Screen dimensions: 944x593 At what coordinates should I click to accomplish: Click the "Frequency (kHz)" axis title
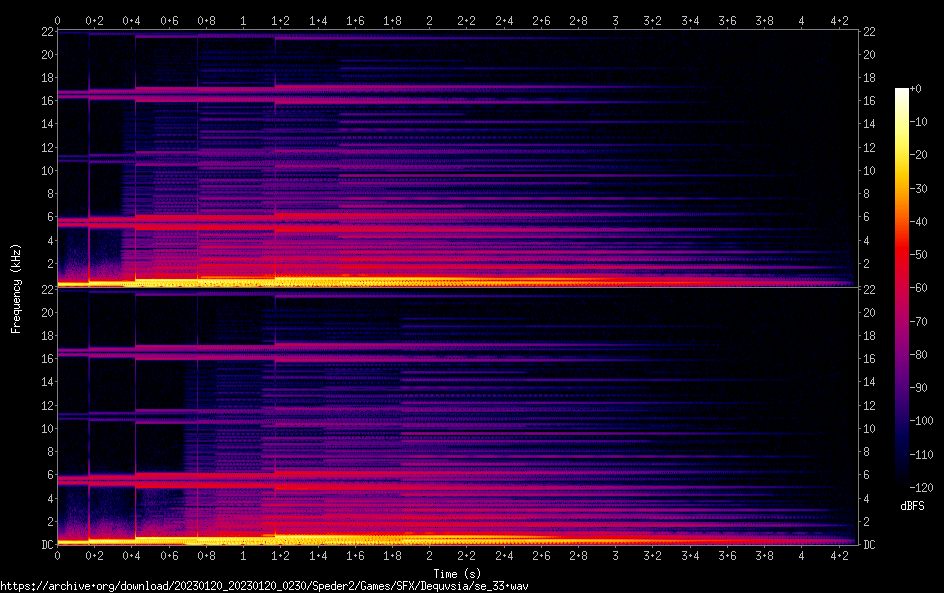[x=16, y=288]
